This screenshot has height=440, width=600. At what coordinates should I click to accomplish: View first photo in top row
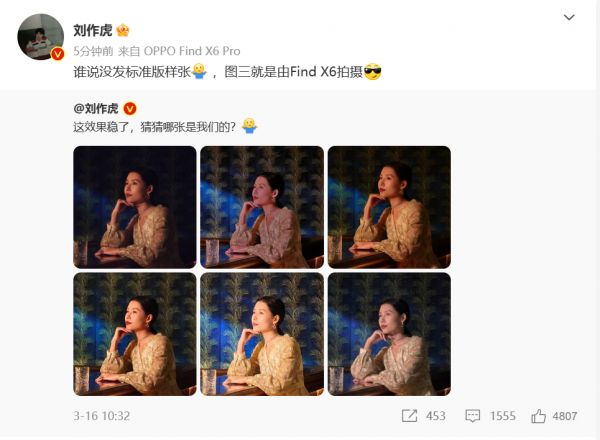(x=135, y=207)
